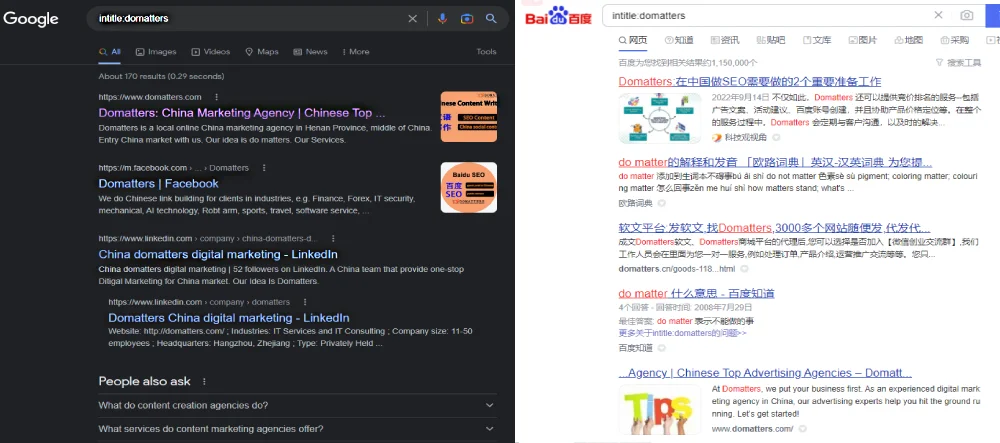
Task: Open Google search by image camera
Action: click(467, 18)
